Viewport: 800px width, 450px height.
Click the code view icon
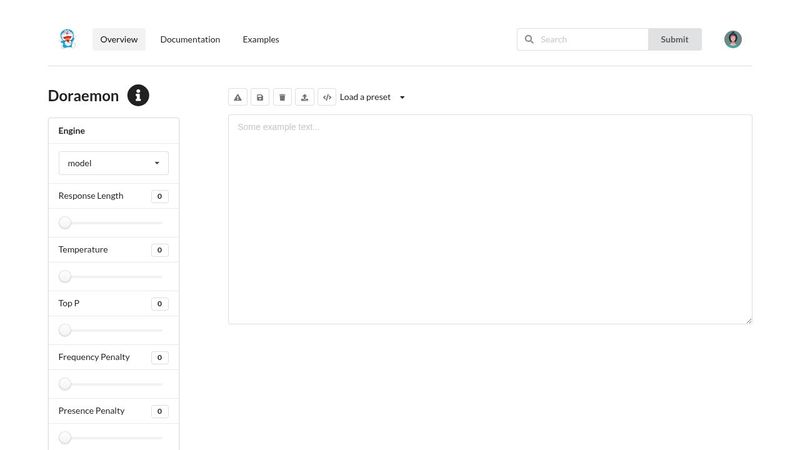pyautogui.click(x=327, y=97)
